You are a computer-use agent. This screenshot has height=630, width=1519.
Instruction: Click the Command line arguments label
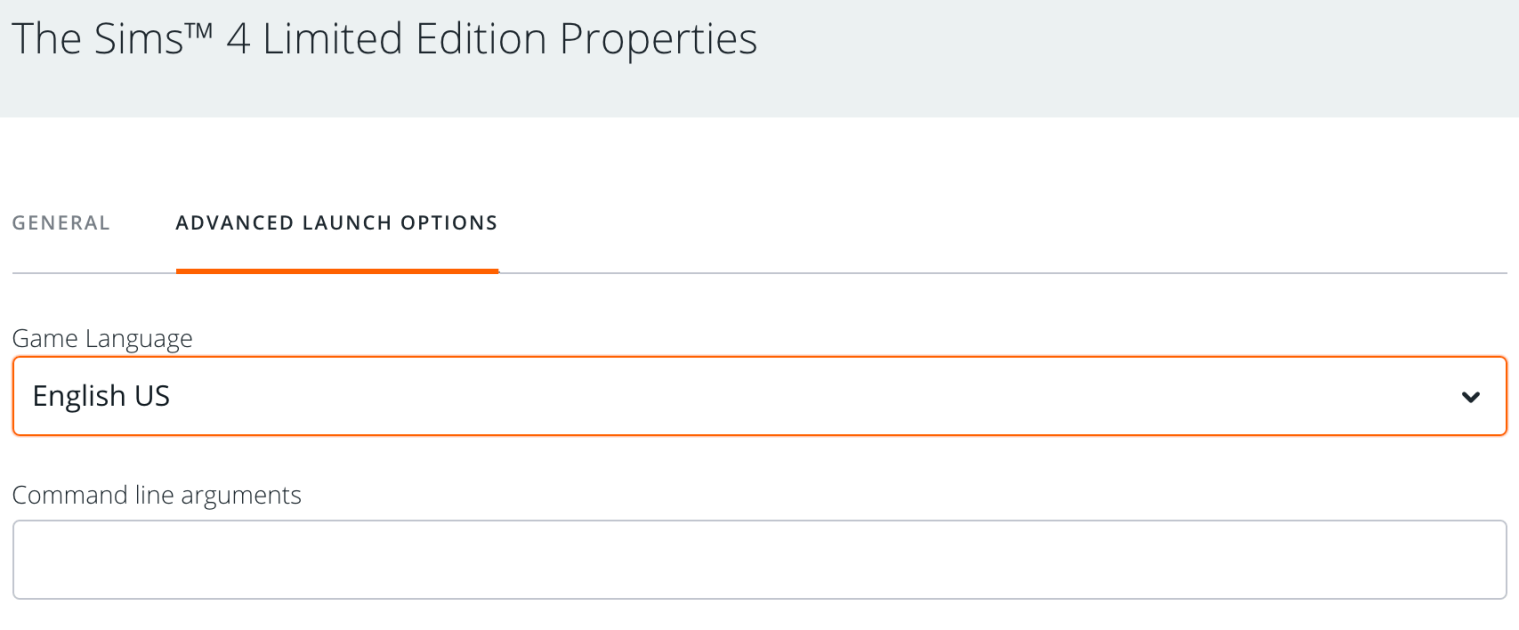tap(157, 494)
